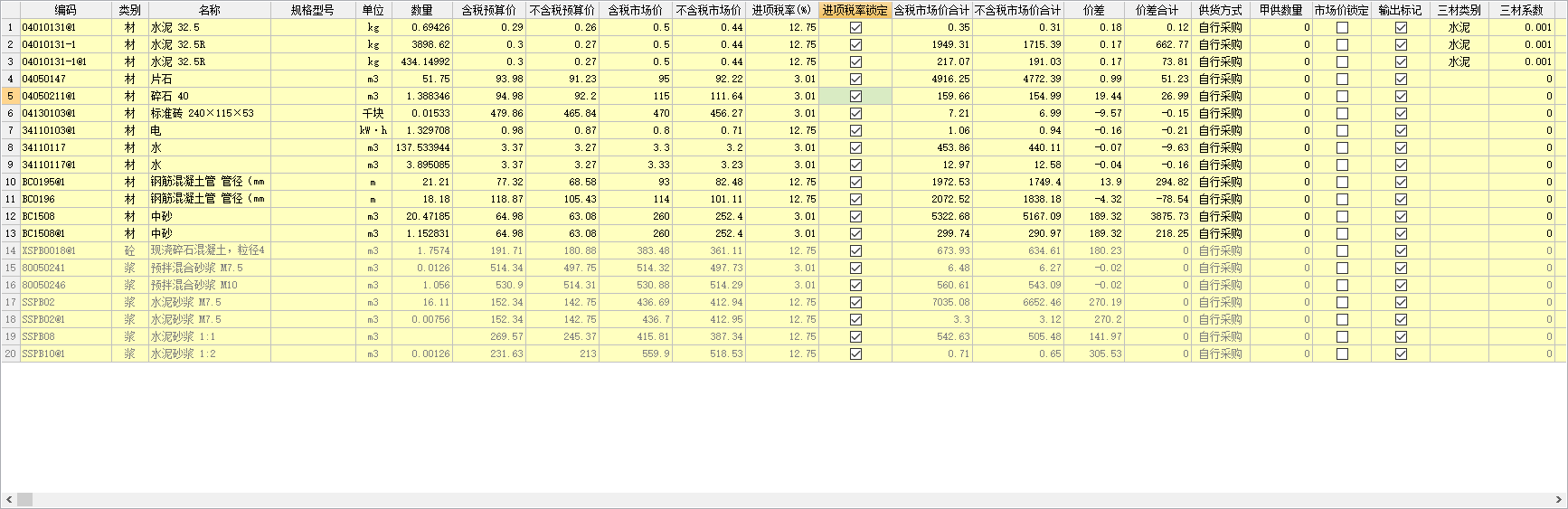Image resolution: width=1568 pixels, height=509 pixels.
Task: Click the horizontal scrollbar left arrow
Action: (x=9, y=500)
